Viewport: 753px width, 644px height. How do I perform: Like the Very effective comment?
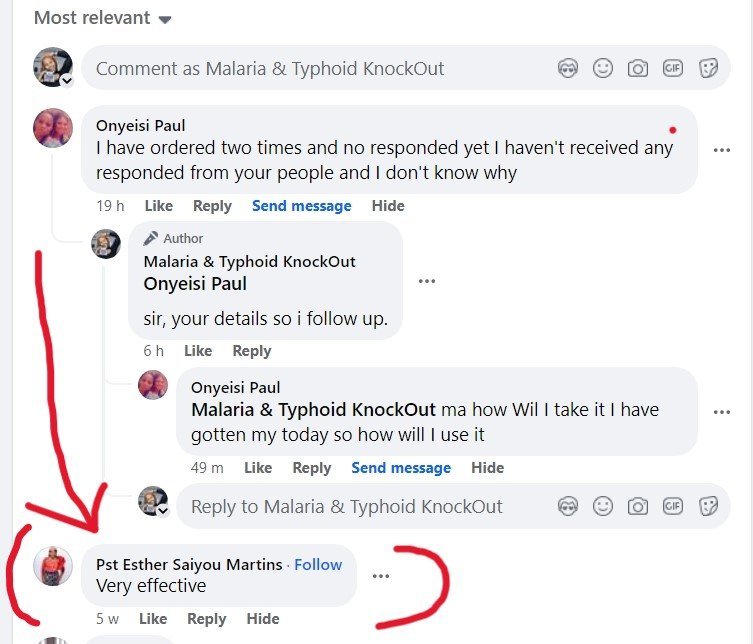click(x=153, y=619)
